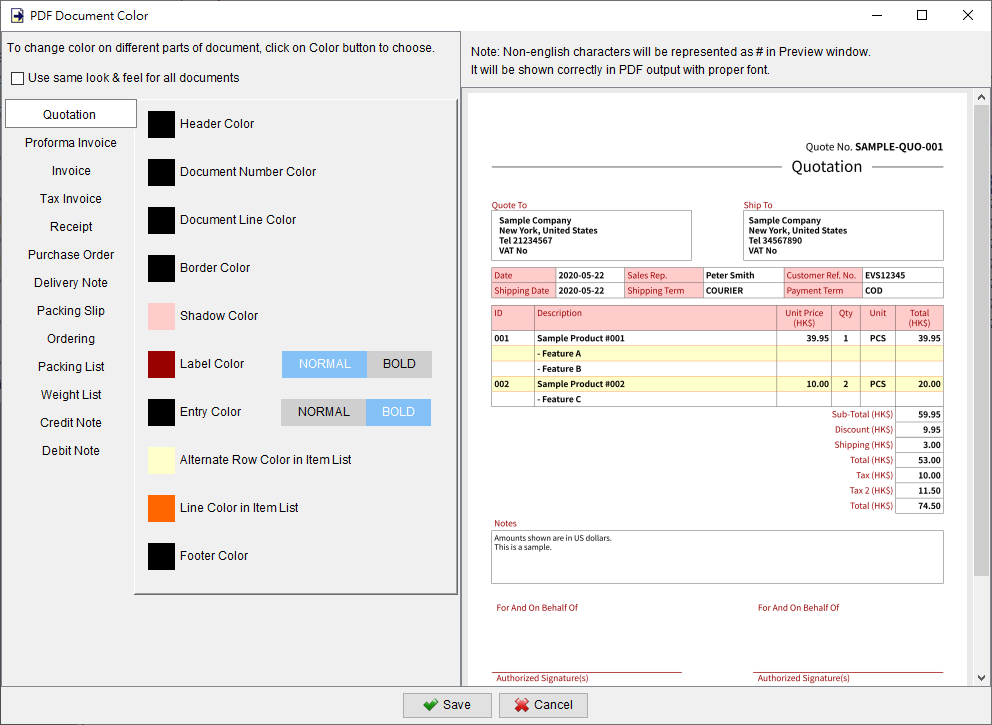Click 'EVS12345' customer reference value
The width and height of the screenshot is (992, 725).
click(885, 275)
